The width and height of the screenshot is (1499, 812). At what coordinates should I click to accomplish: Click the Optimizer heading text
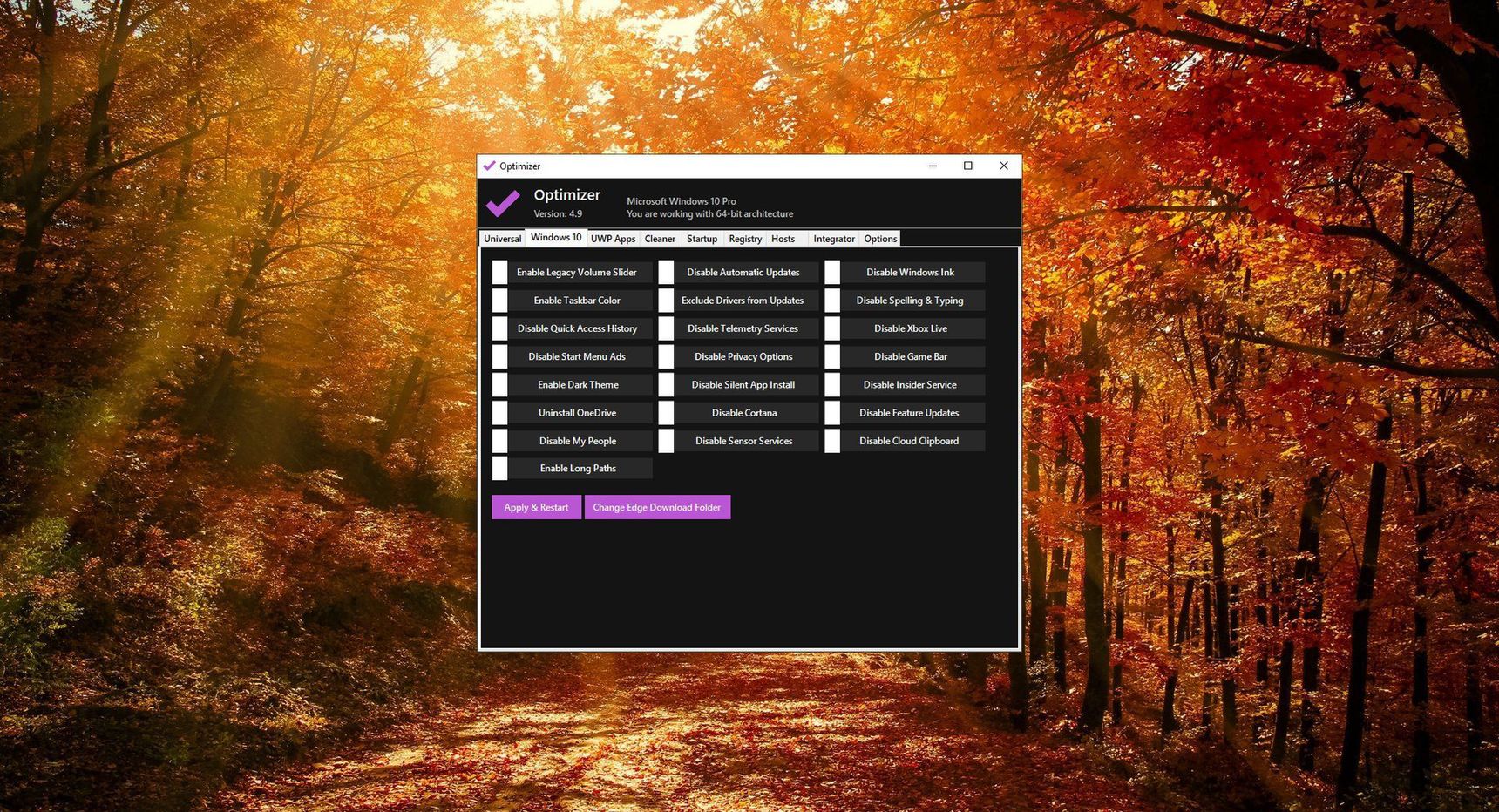(x=567, y=195)
